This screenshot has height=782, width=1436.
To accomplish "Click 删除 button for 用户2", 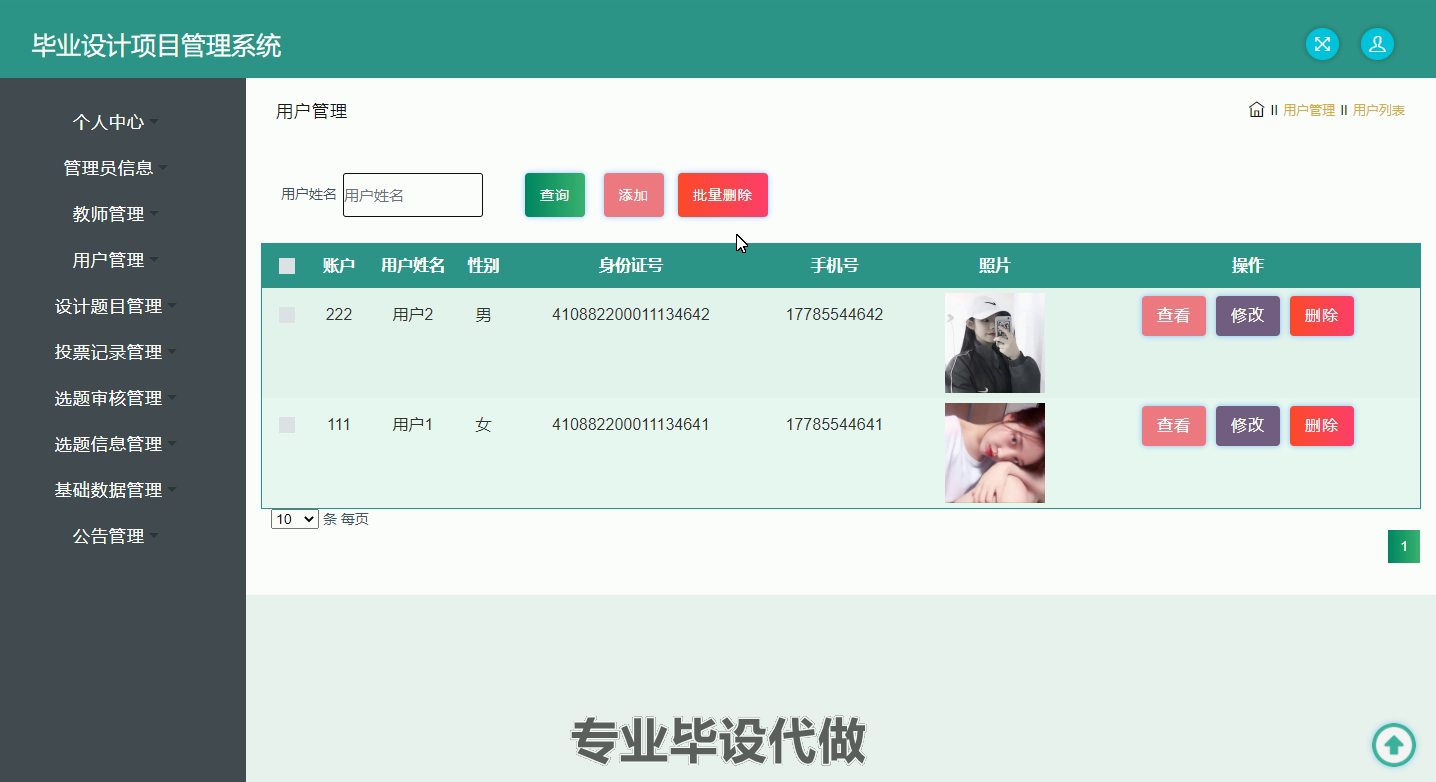I will click(x=1322, y=316).
